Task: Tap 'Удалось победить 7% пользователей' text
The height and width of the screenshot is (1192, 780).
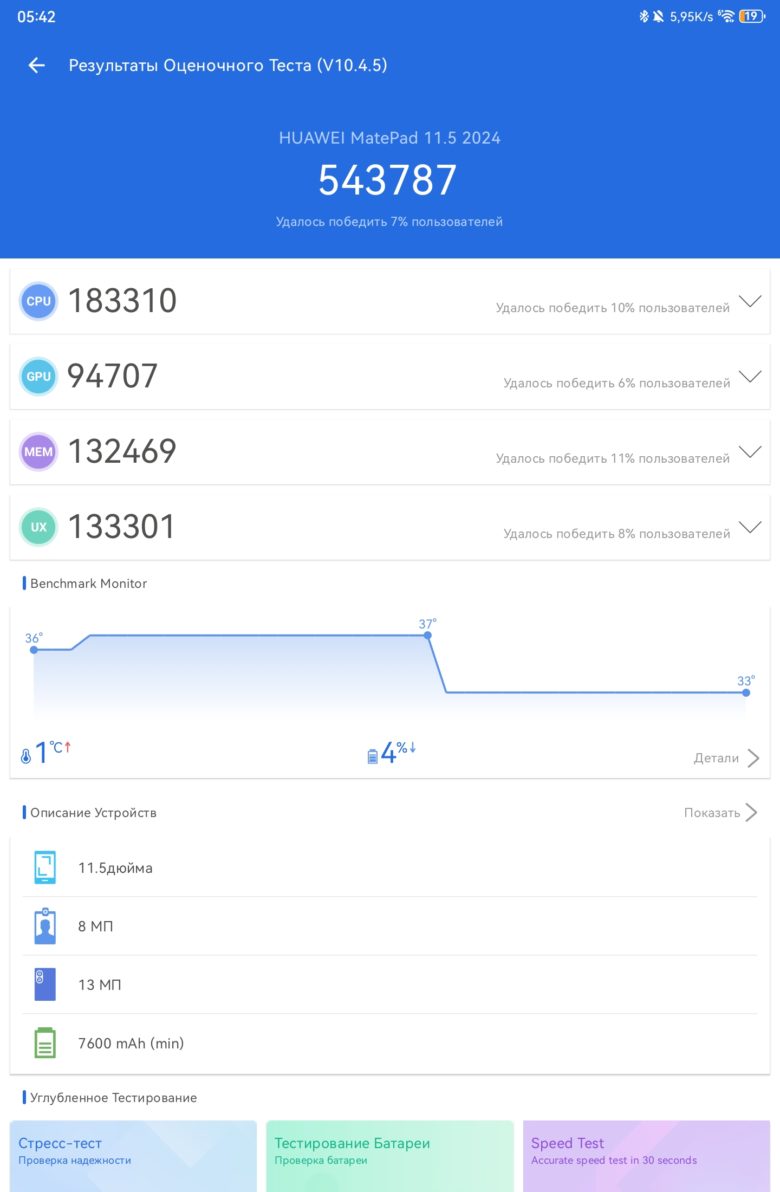Action: (x=389, y=222)
